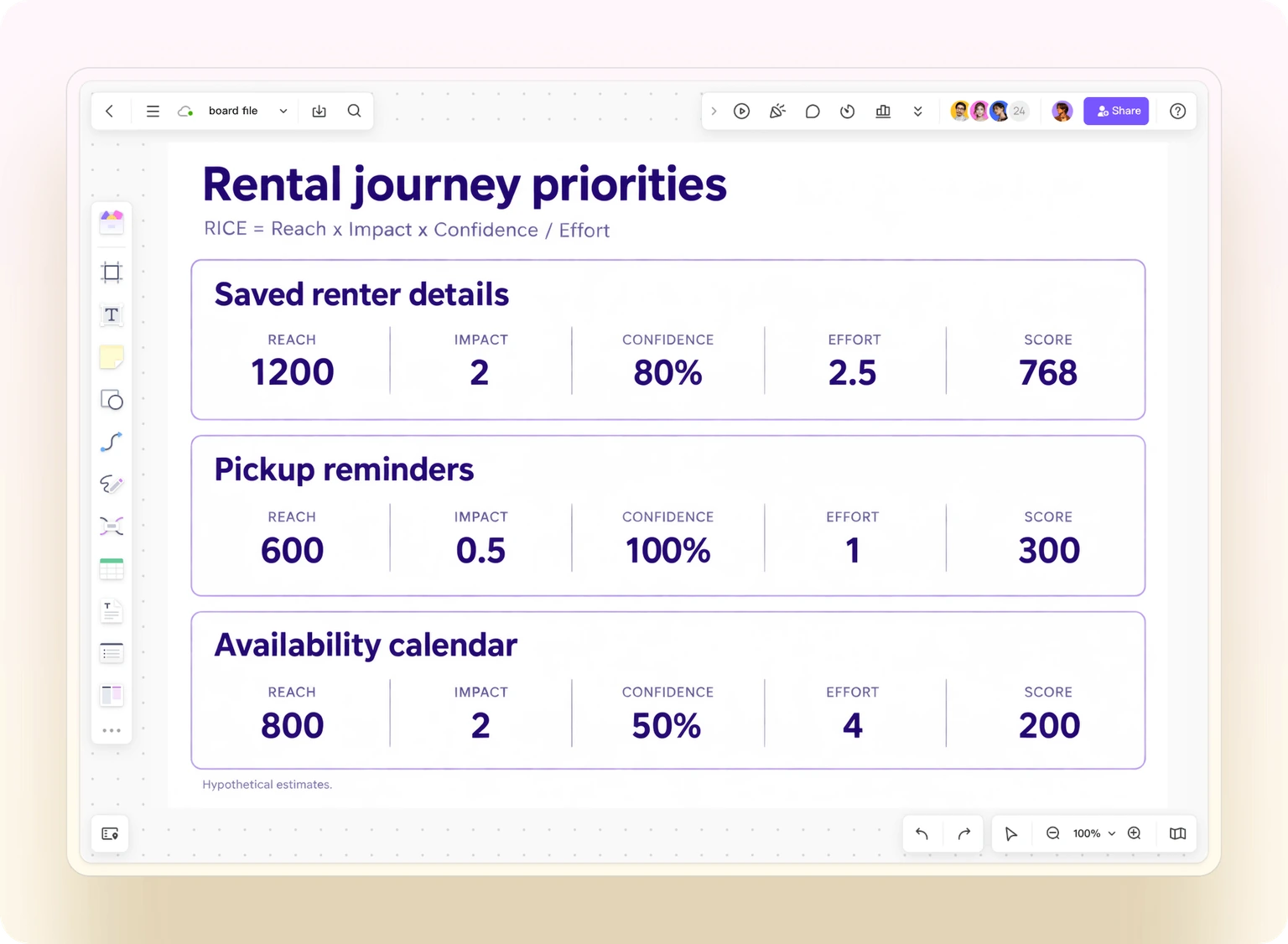This screenshot has width=1288, height=944.
Task: Select the Table tool
Action: (x=112, y=568)
